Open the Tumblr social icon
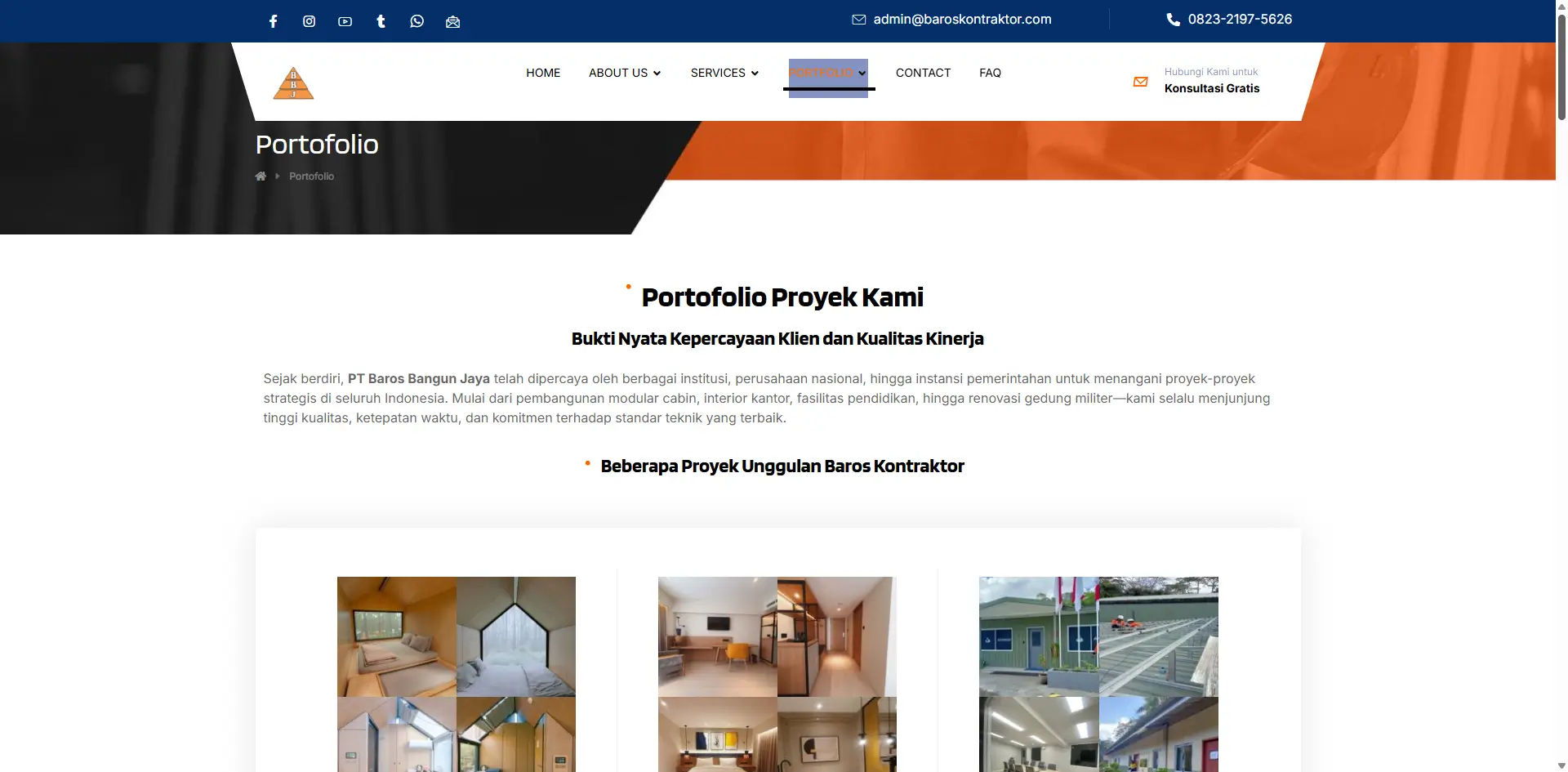 pos(381,21)
